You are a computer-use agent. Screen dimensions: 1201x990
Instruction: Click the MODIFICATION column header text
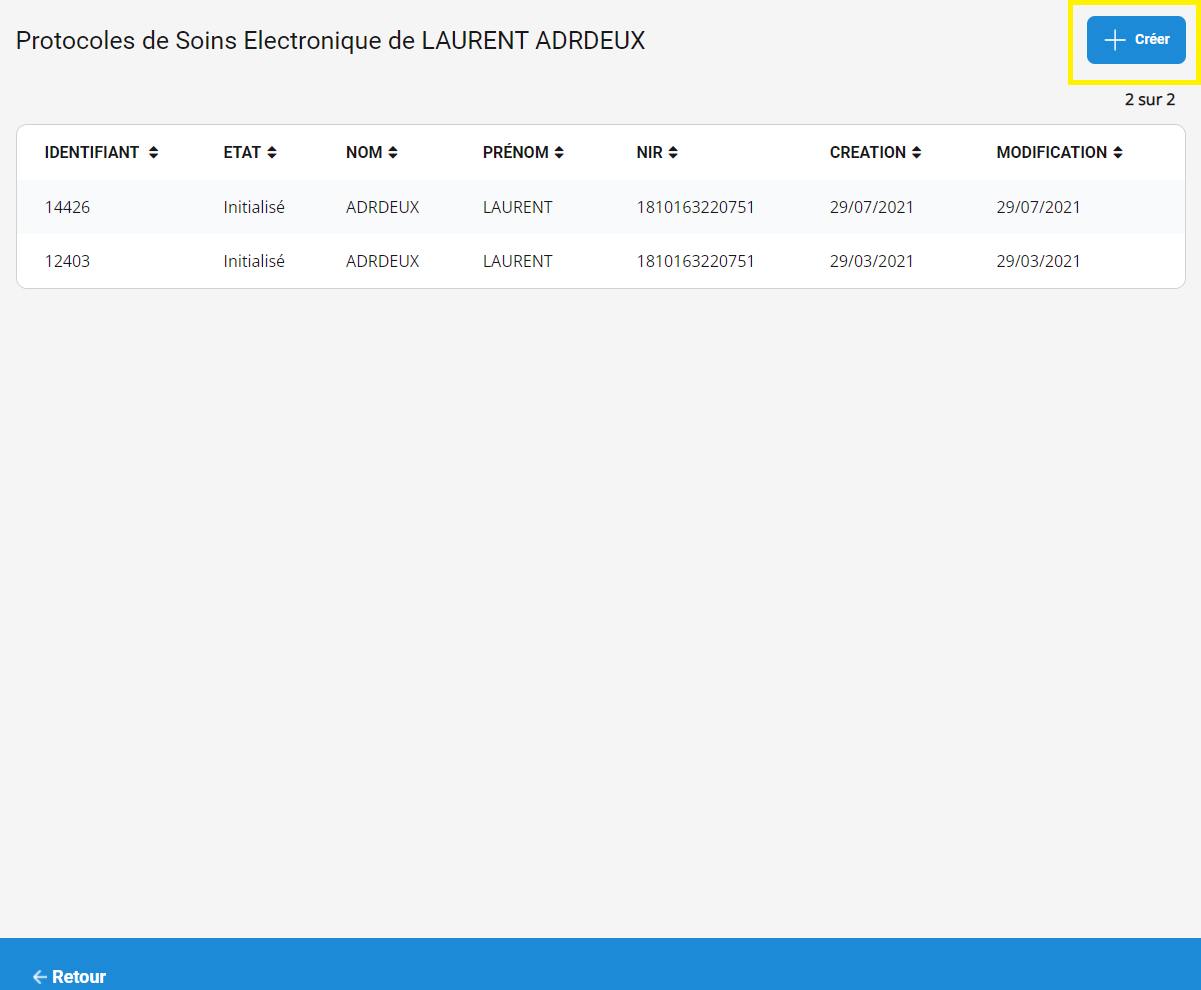coord(1052,153)
